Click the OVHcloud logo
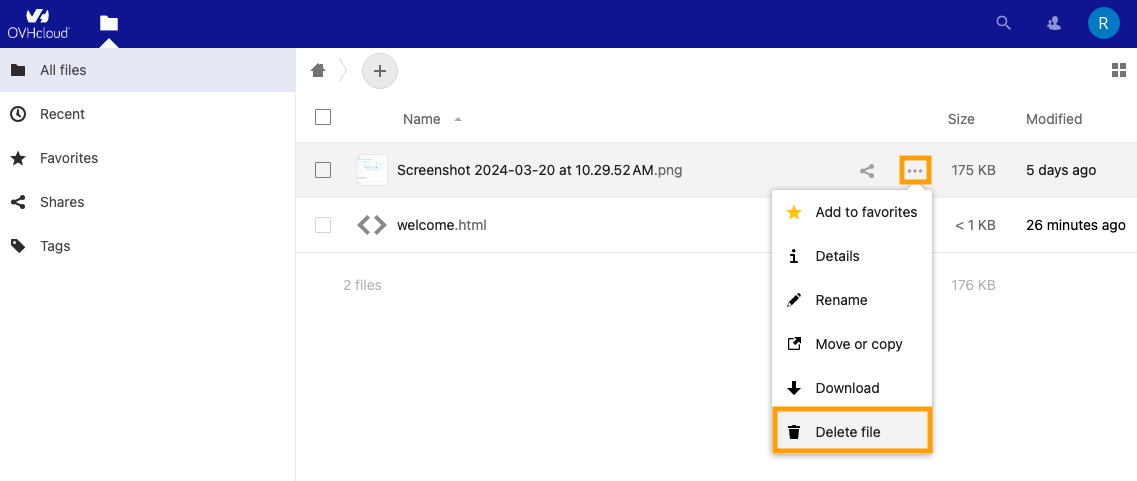The image size is (1137, 481). [x=38, y=23]
